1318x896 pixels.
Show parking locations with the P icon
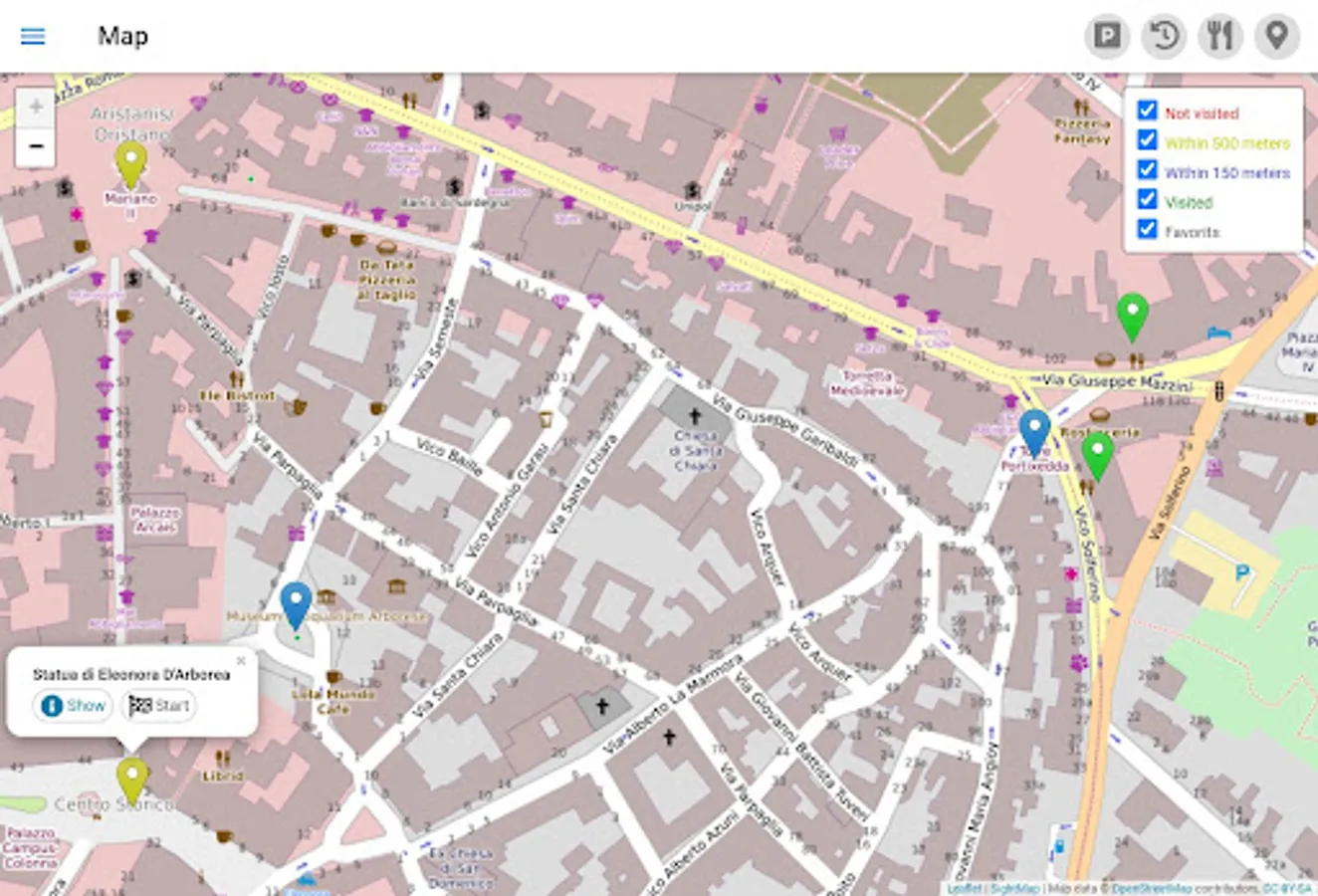1106,37
